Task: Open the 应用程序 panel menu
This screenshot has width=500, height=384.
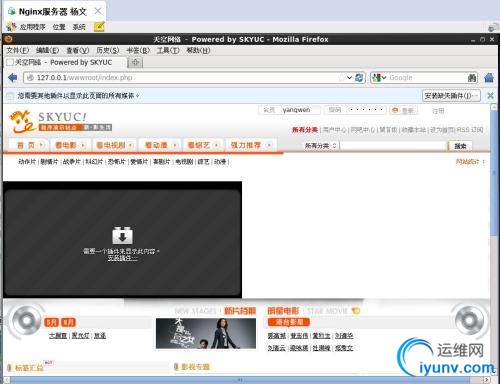Action: point(32,27)
